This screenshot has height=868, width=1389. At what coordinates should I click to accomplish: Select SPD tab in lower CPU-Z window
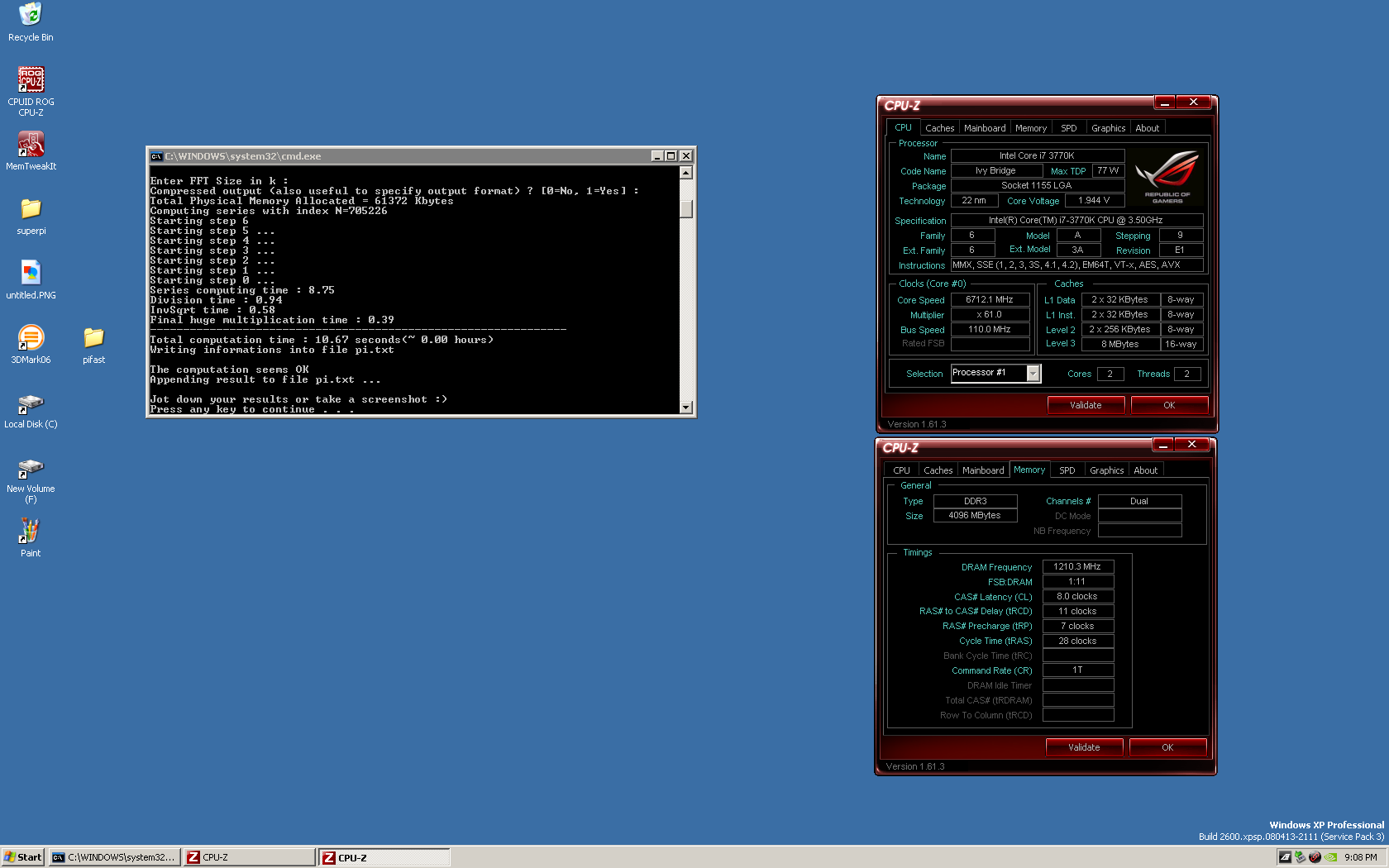click(x=1067, y=470)
